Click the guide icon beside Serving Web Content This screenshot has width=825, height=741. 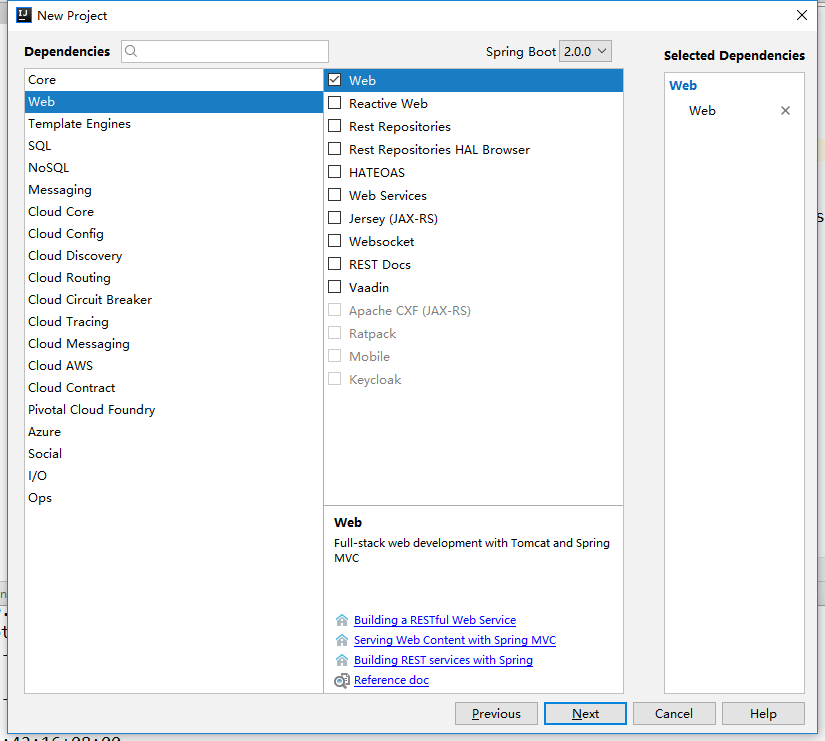[342, 640]
